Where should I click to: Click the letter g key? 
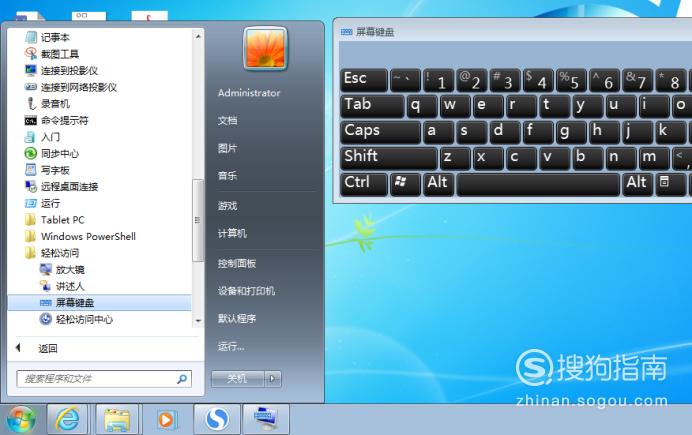(571, 132)
